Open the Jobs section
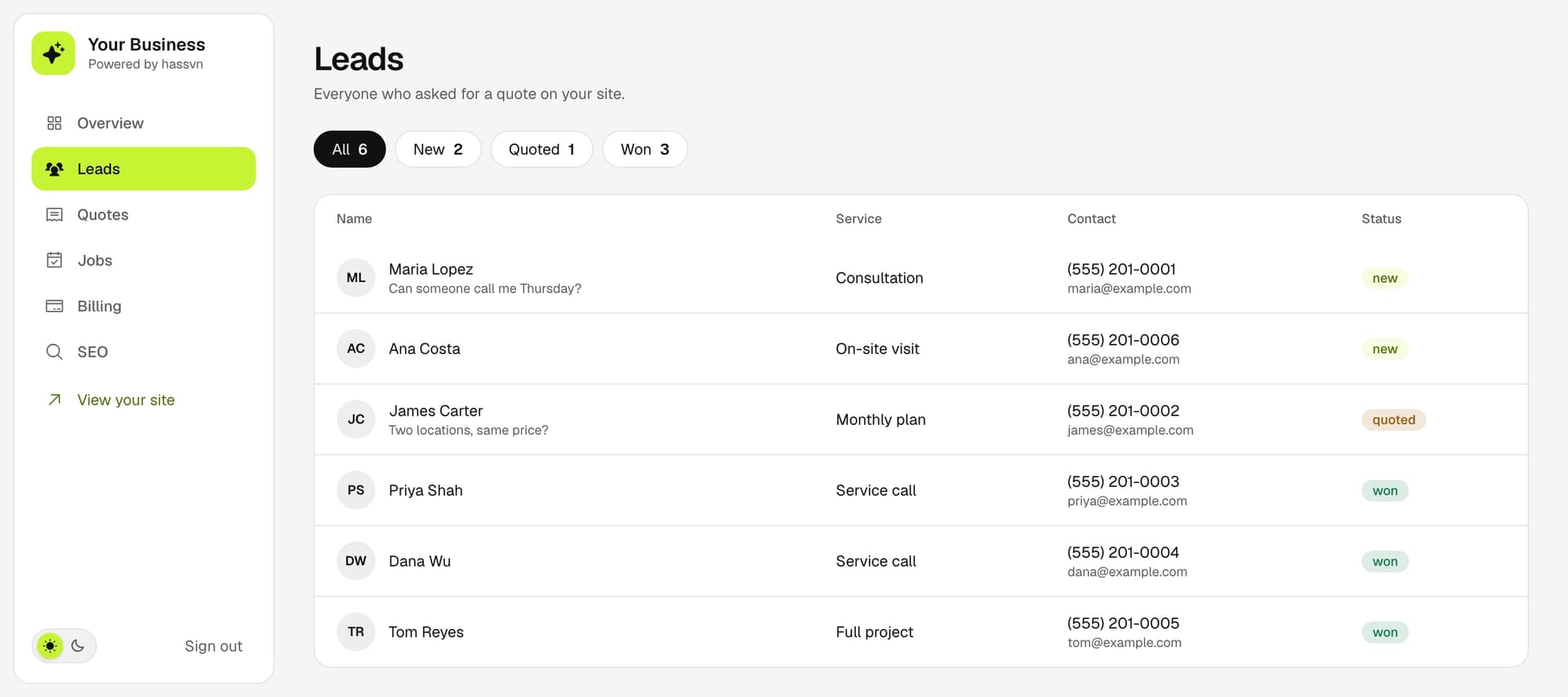This screenshot has height=697, width=1568. click(x=144, y=261)
